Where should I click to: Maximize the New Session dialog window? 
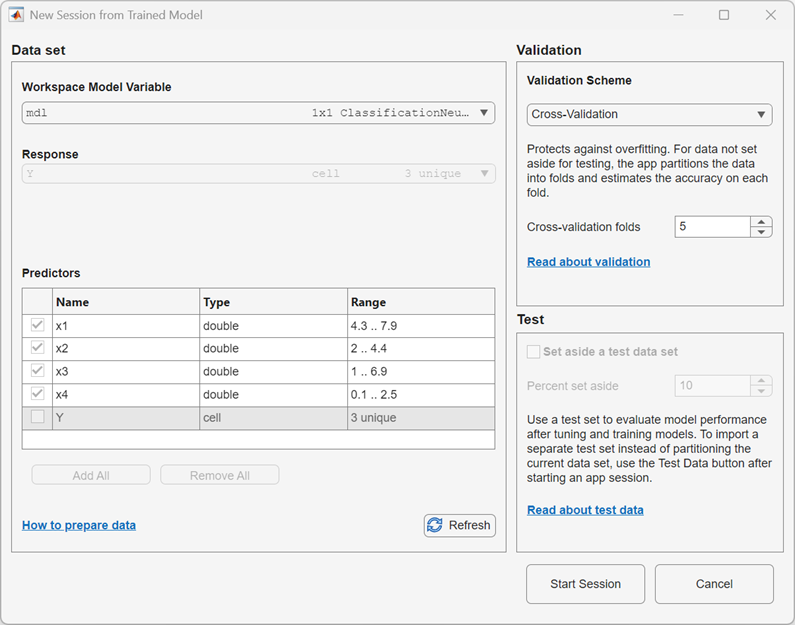point(724,15)
